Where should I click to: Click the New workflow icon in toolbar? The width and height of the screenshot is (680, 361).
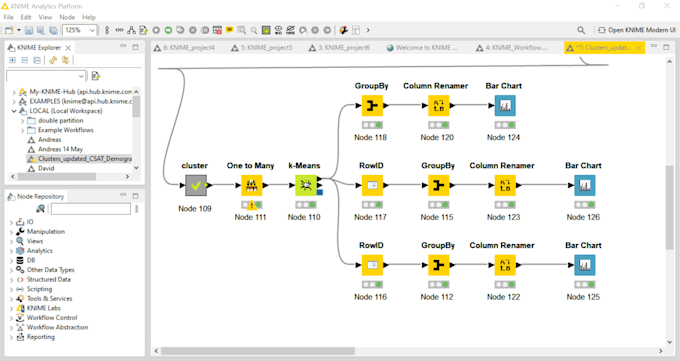9,30
